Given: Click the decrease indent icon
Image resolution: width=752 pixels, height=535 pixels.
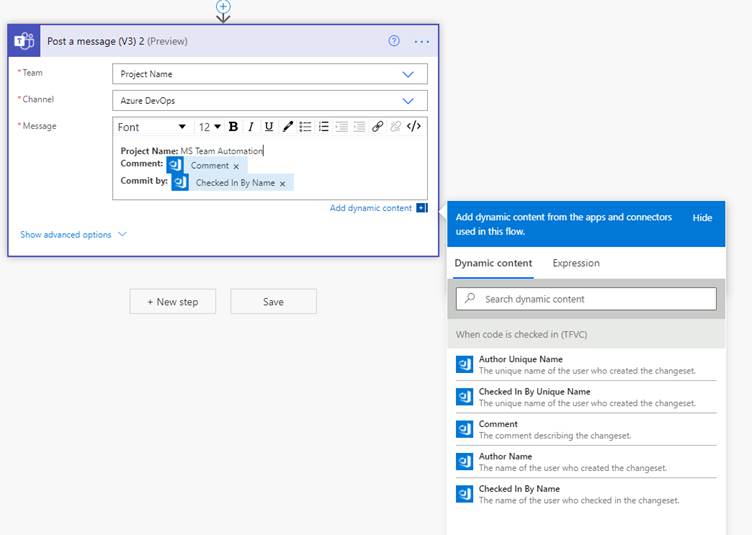Looking at the screenshot, I should [x=341, y=127].
